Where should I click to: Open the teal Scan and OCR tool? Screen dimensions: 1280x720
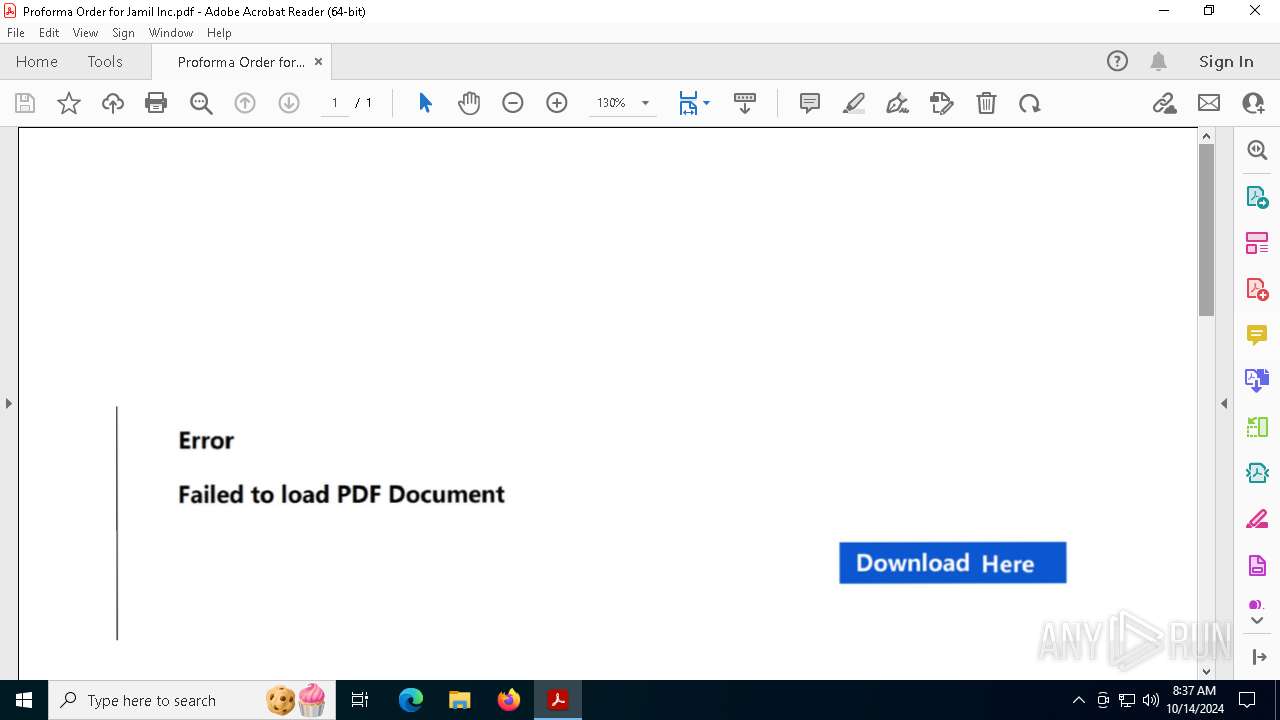coord(1257,473)
